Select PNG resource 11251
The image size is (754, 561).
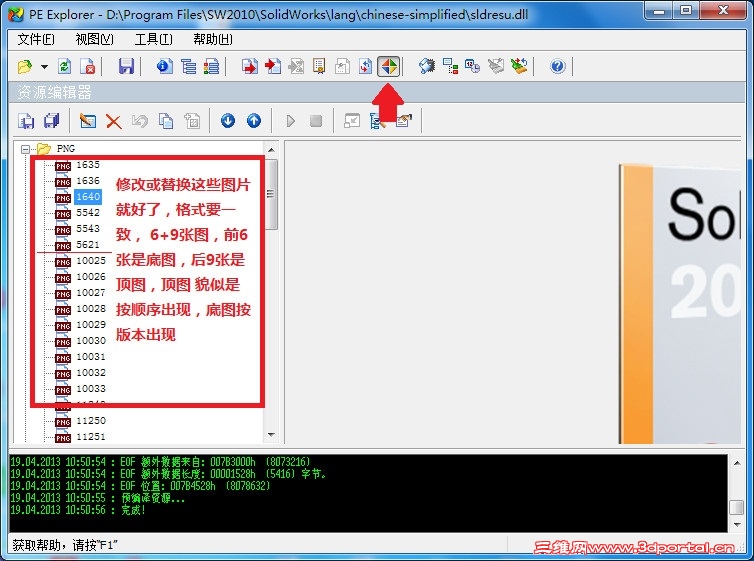pos(91,436)
